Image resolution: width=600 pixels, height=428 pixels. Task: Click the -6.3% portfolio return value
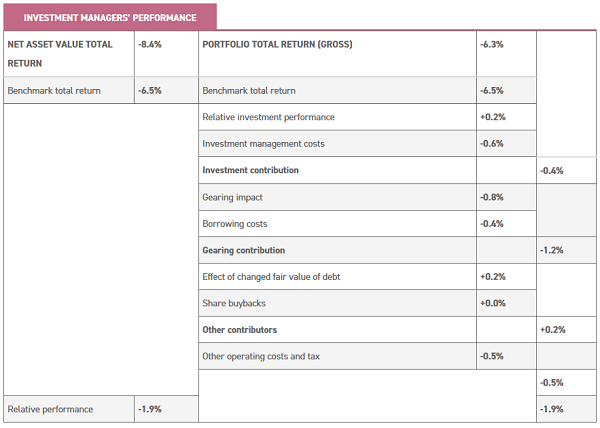coord(491,45)
